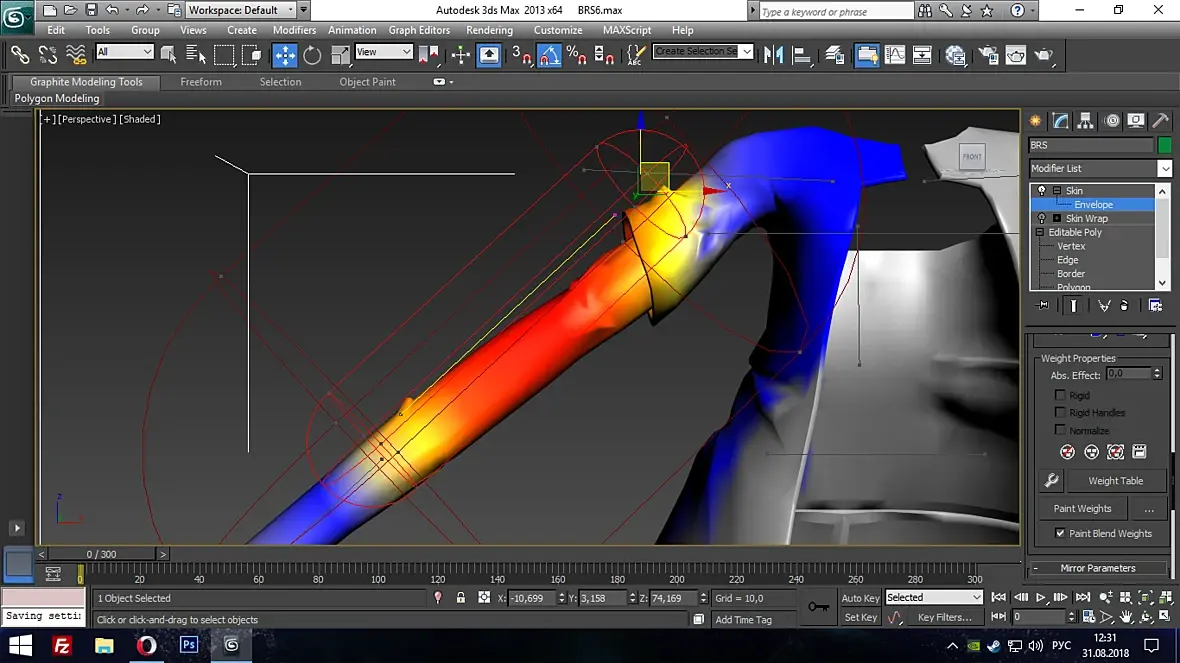Open the Graph Editors menu
Viewport: 1180px width, 663px height.
(x=419, y=30)
